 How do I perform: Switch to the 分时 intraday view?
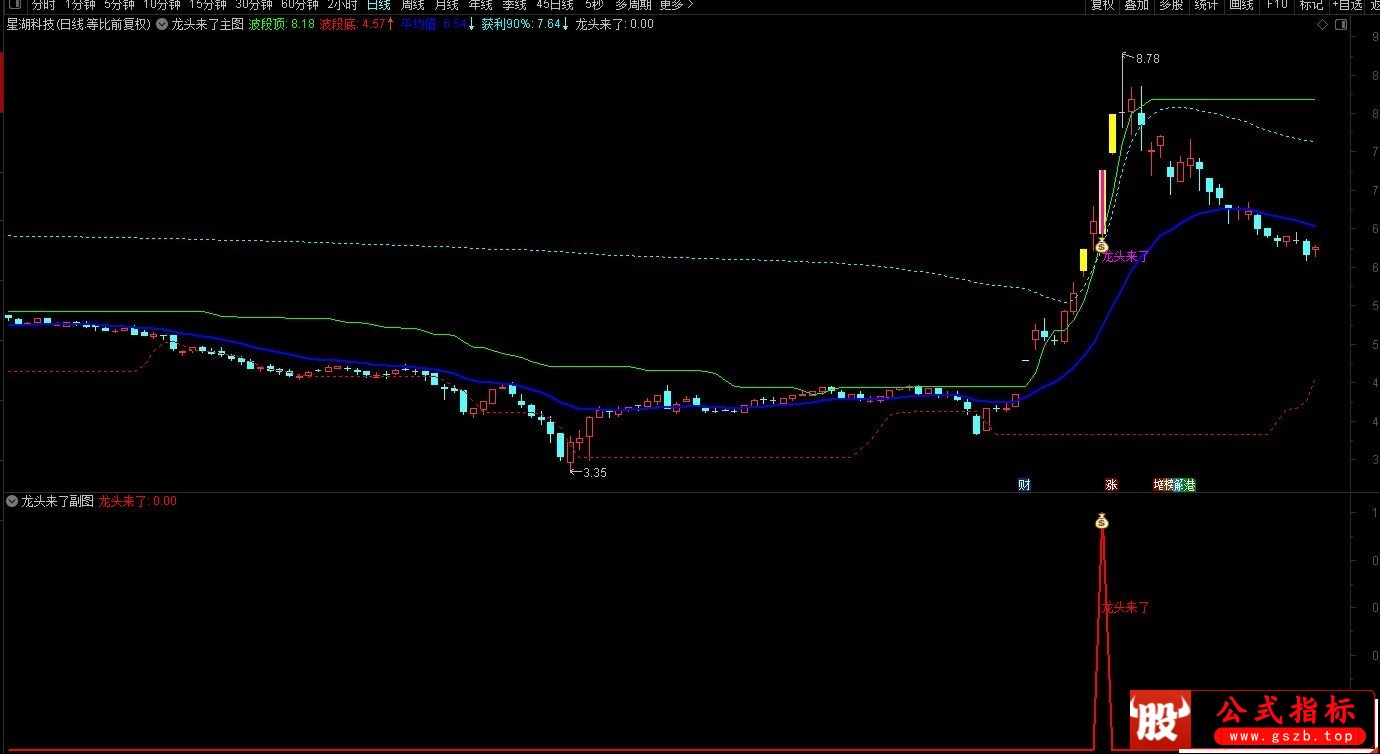click(43, 5)
